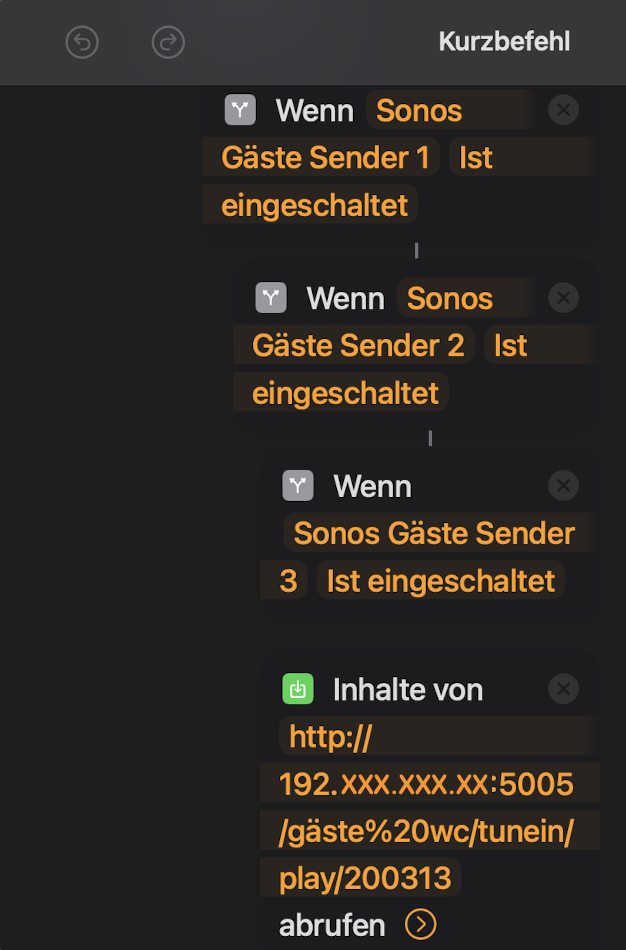626x950 pixels.
Task: Remove the Sonos Gäste Sender 1 condition
Action: pyautogui.click(x=564, y=109)
